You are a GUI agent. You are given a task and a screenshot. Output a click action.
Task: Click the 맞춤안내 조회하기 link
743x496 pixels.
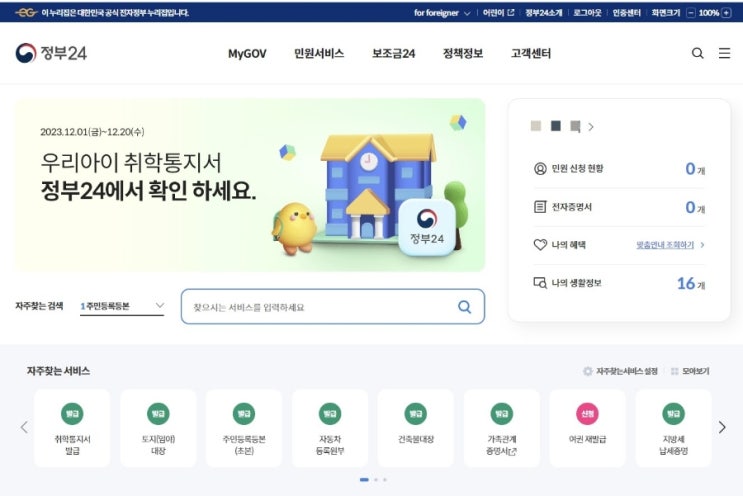[665, 245]
